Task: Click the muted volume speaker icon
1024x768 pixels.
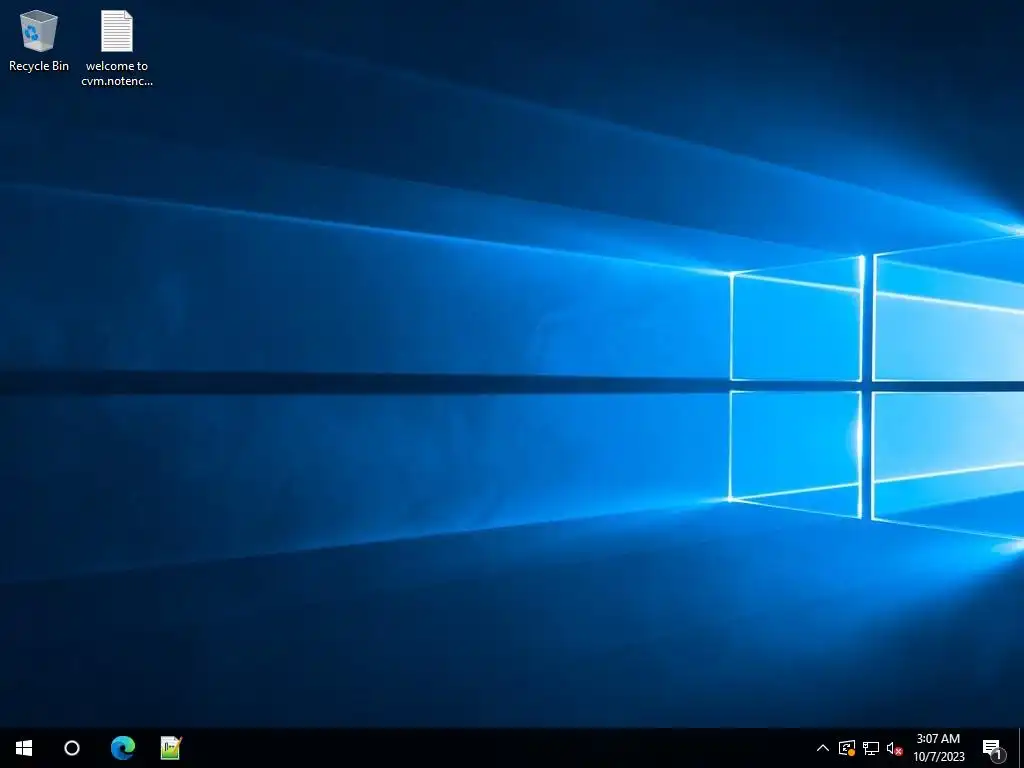Action: point(894,748)
